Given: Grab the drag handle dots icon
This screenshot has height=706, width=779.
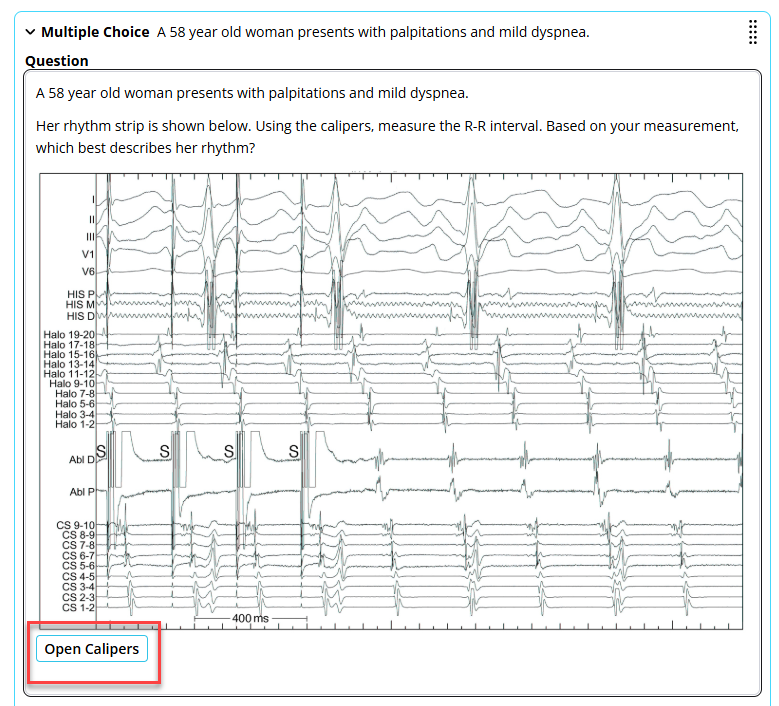Looking at the screenshot, I should (x=753, y=32).
